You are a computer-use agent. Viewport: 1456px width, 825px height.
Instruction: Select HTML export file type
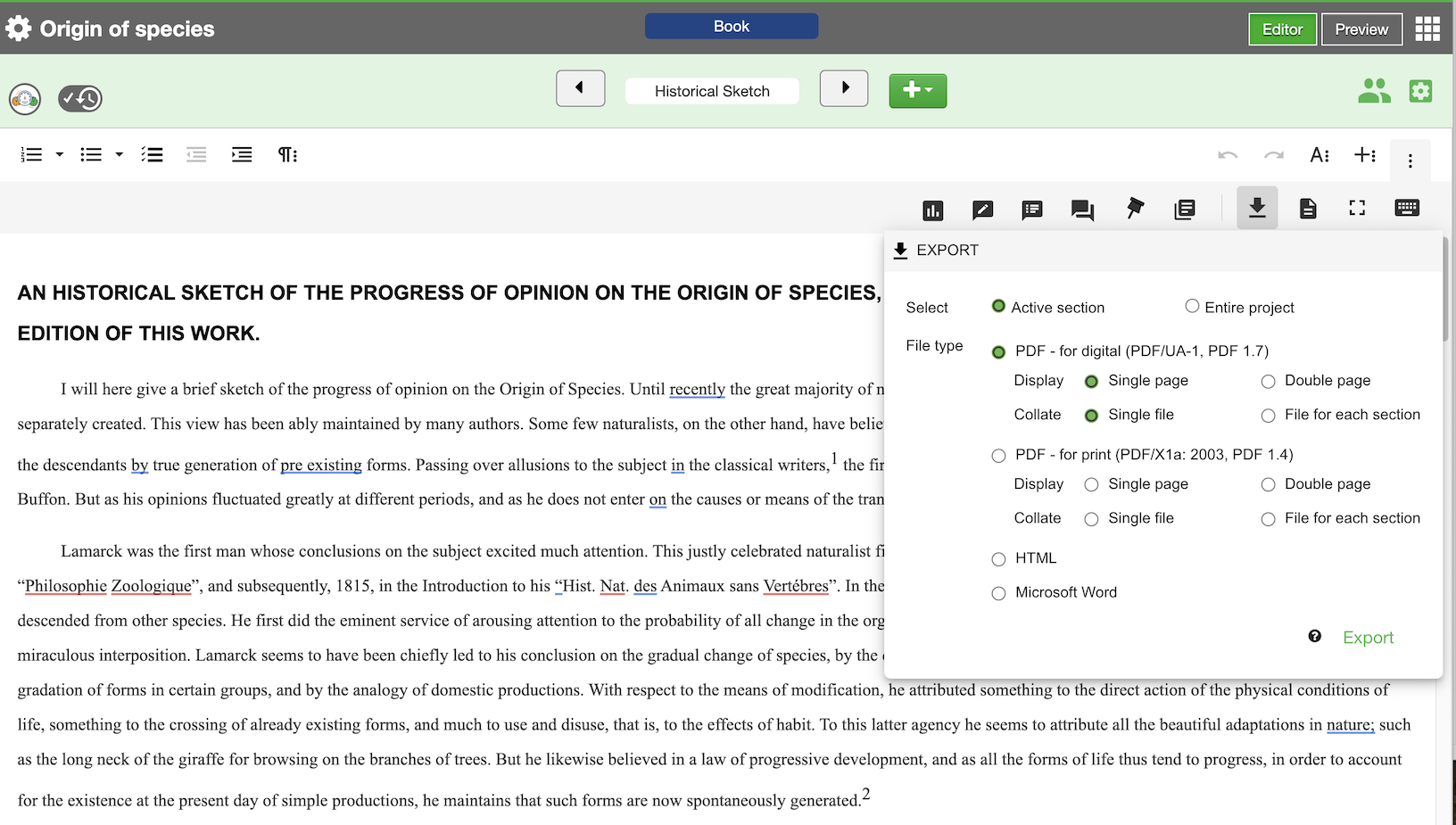[x=998, y=559]
